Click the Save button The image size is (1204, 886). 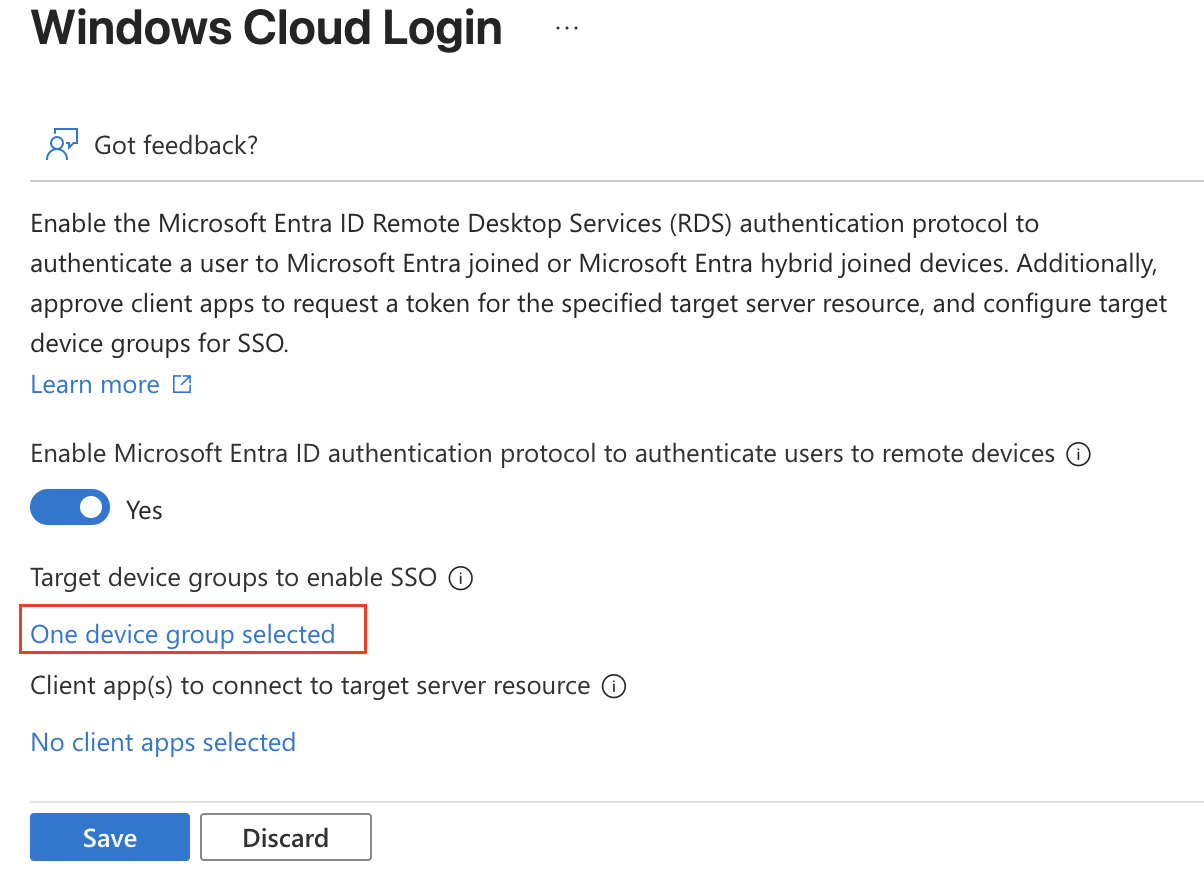coord(110,837)
